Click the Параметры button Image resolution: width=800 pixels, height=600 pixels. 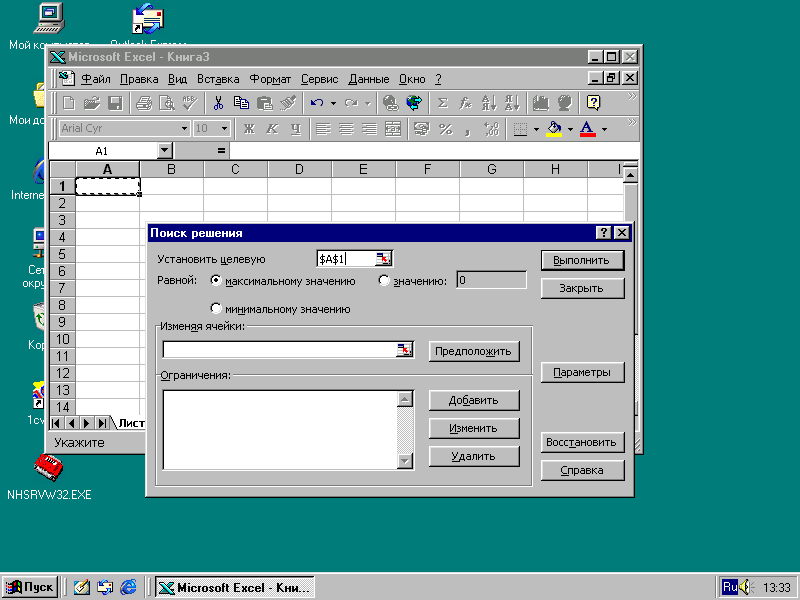pos(582,372)
